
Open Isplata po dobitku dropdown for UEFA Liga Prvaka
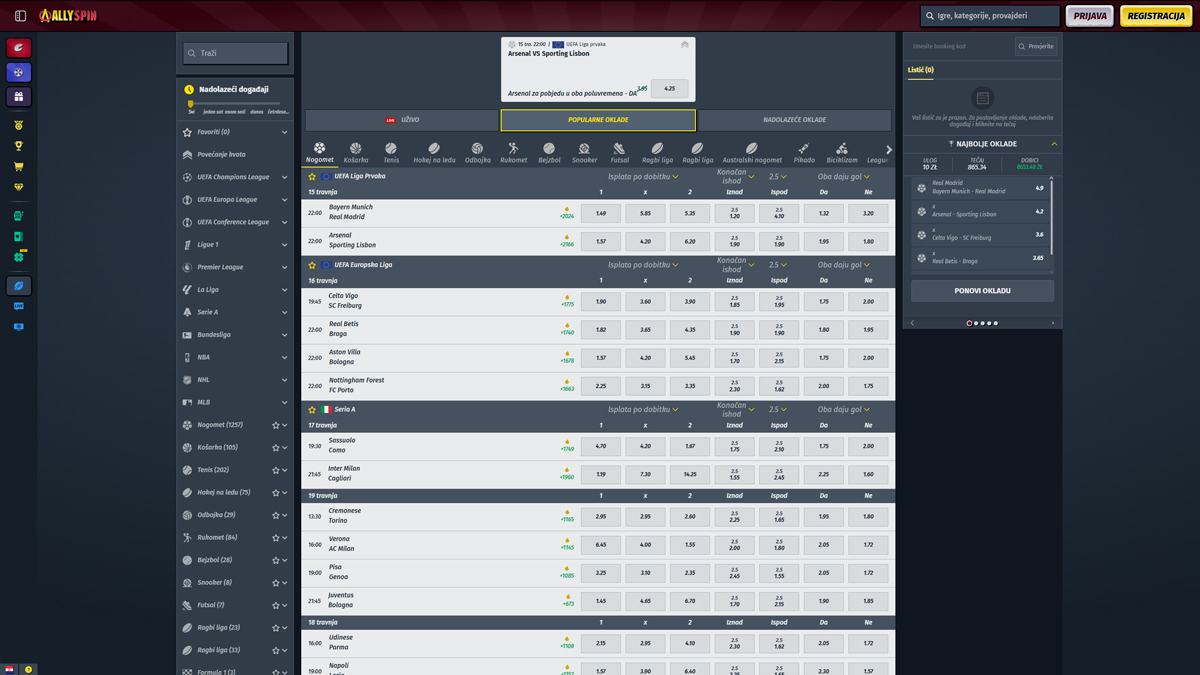click(643, 177)
